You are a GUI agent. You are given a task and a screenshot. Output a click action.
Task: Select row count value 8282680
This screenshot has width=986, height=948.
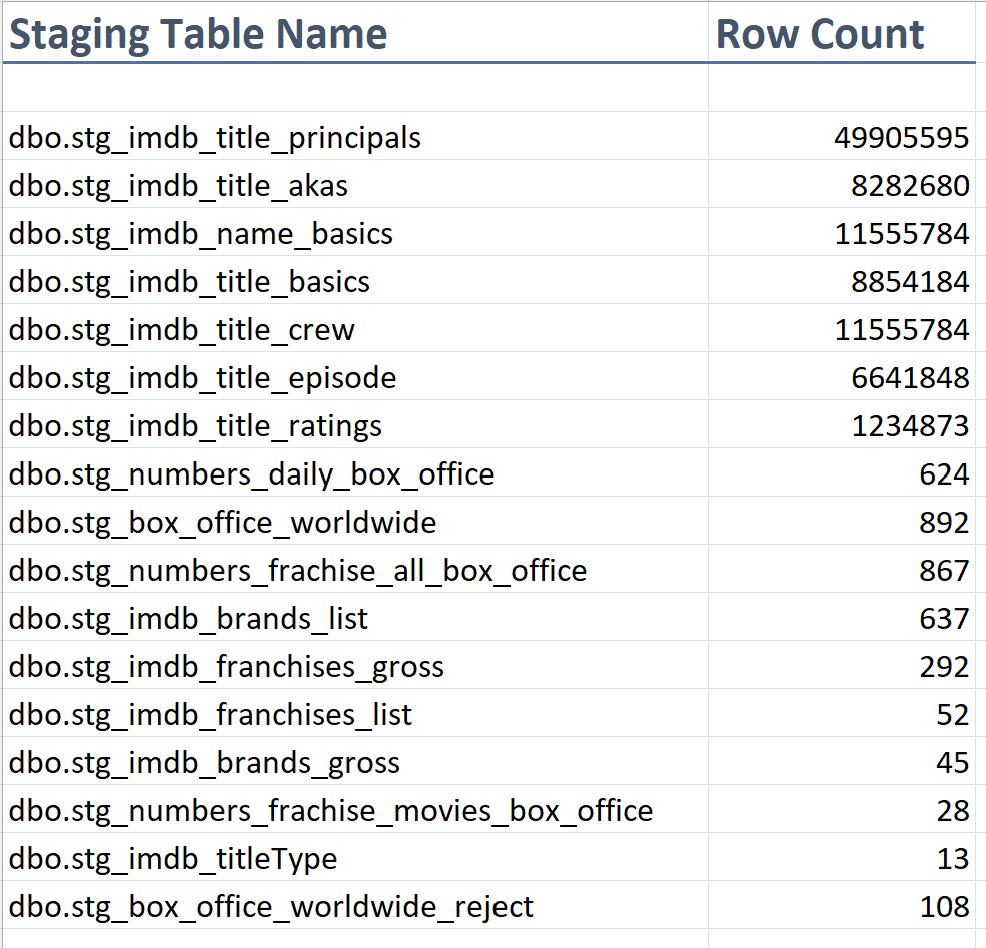pos(842,184)
